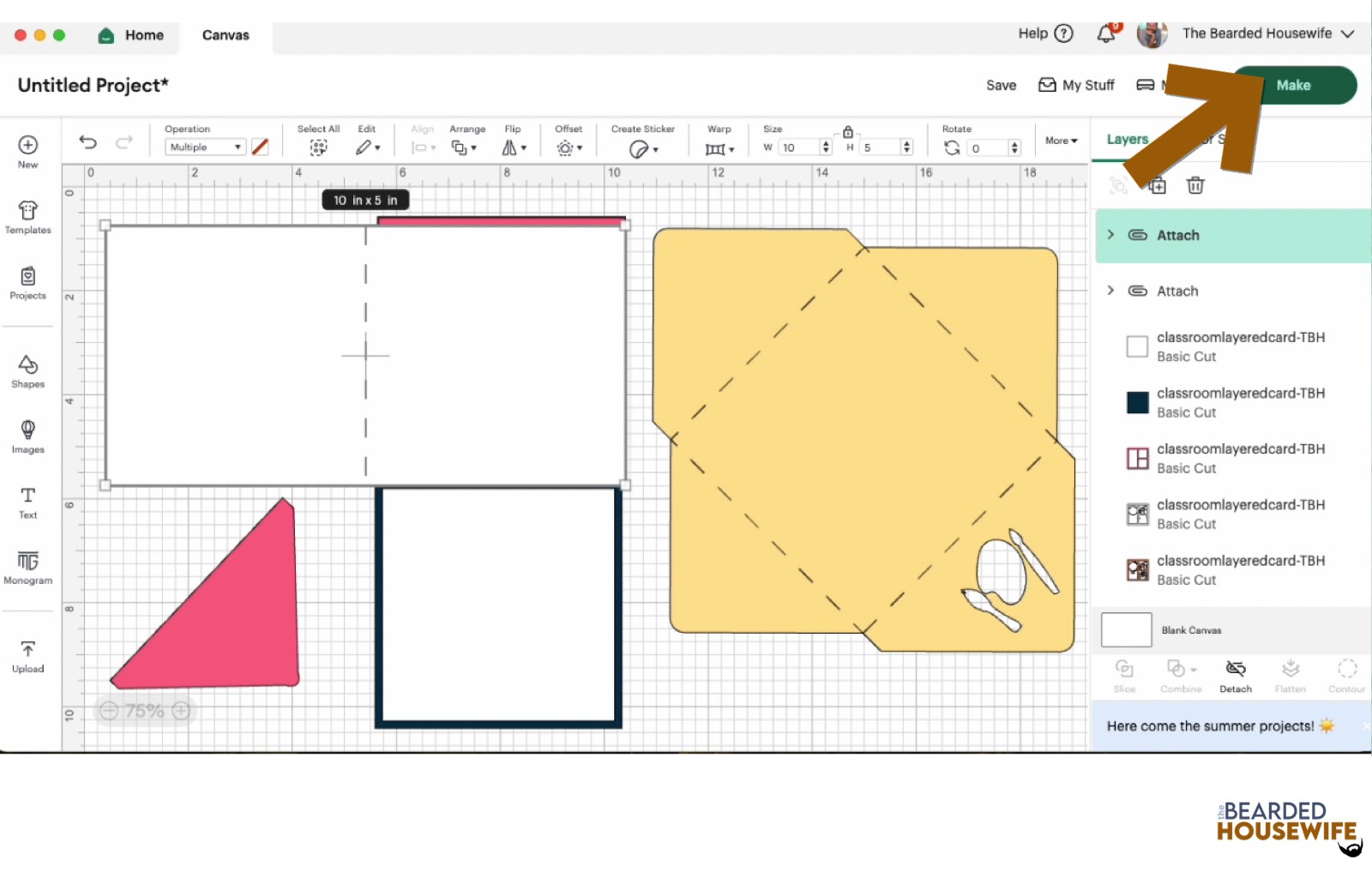1372x872 pixels.
Task: Expand the second Attach group
Action: point(1110,291)
